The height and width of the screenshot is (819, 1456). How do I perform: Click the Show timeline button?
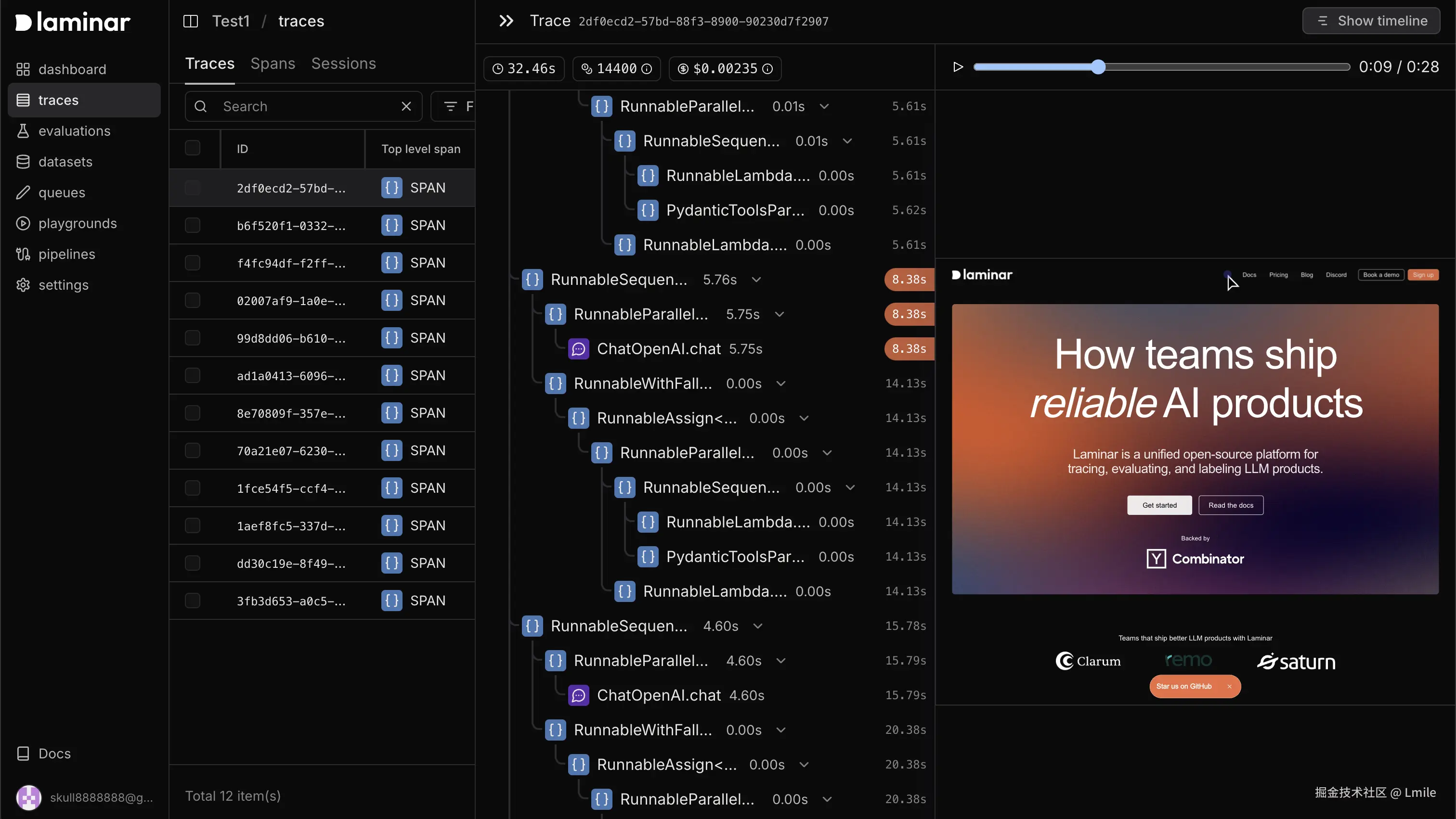pos(1371,21)
